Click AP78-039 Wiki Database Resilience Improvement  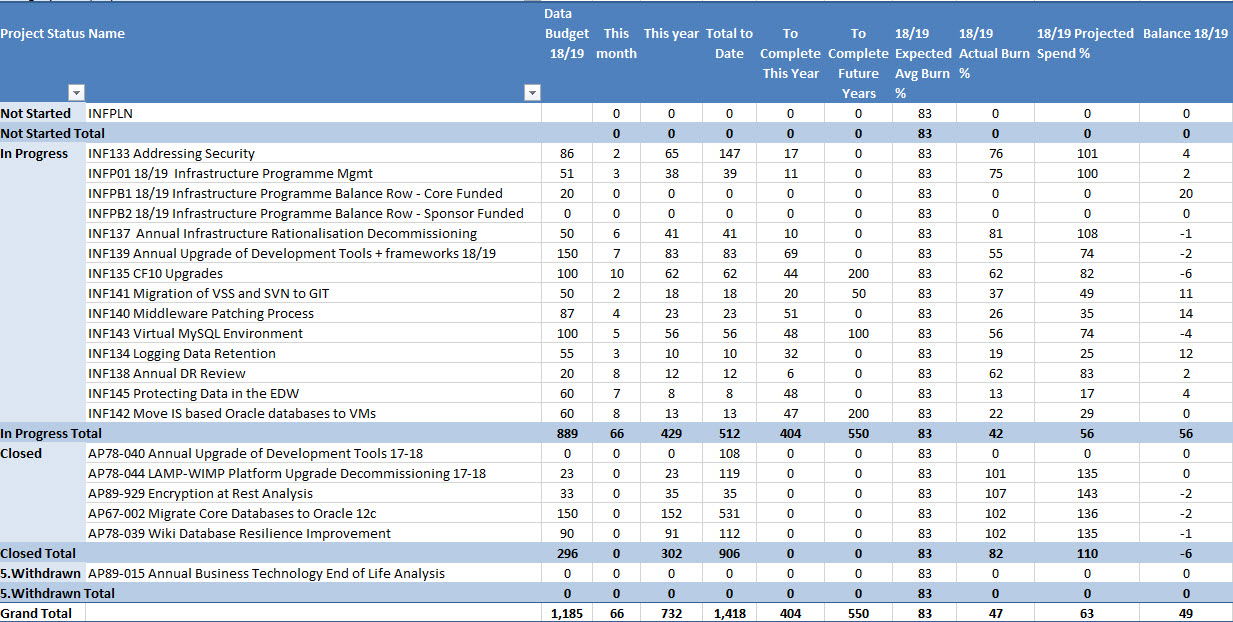(239, 533)
